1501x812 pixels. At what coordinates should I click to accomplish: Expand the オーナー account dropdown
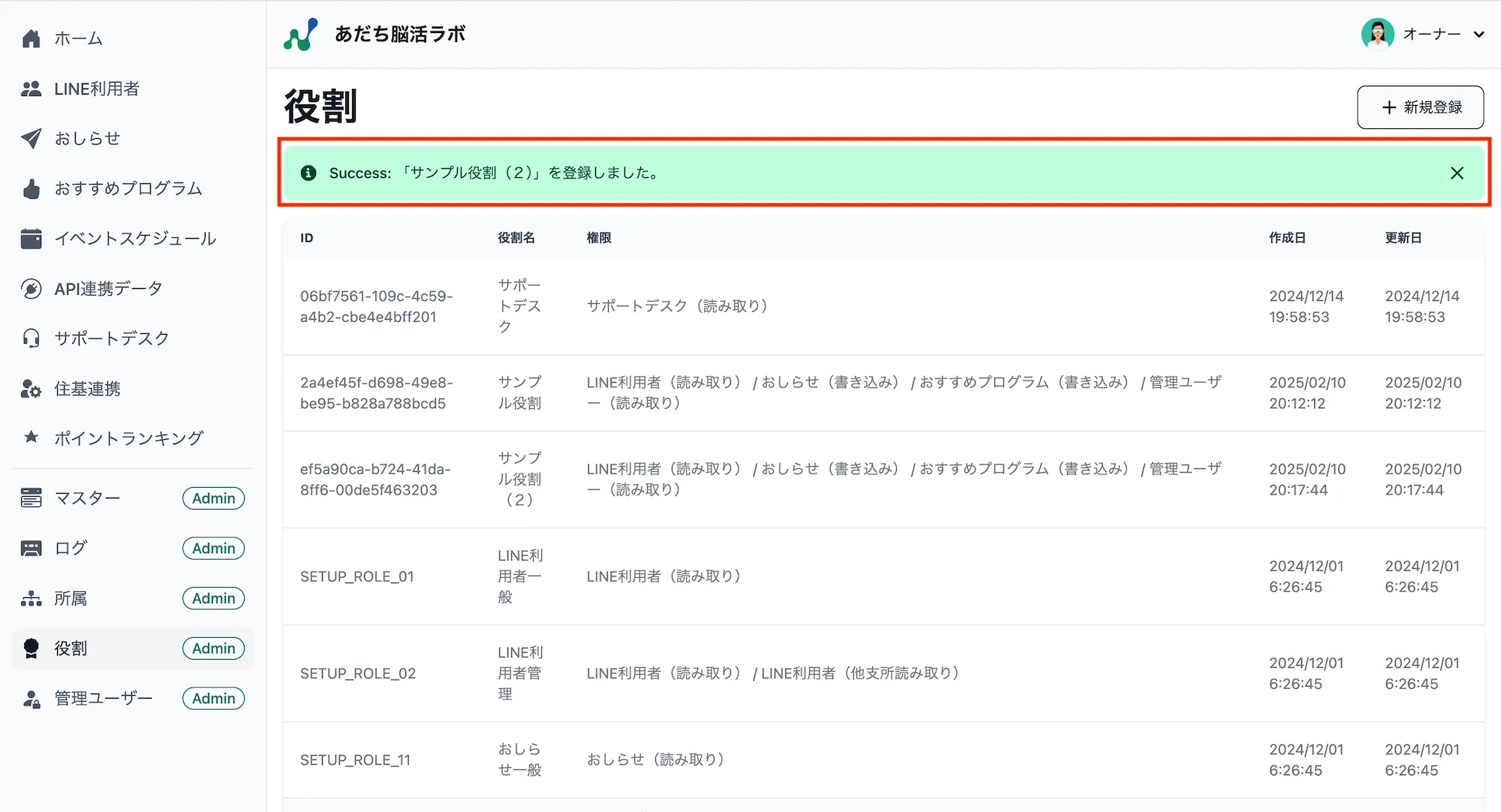[x=1478, y=34]
